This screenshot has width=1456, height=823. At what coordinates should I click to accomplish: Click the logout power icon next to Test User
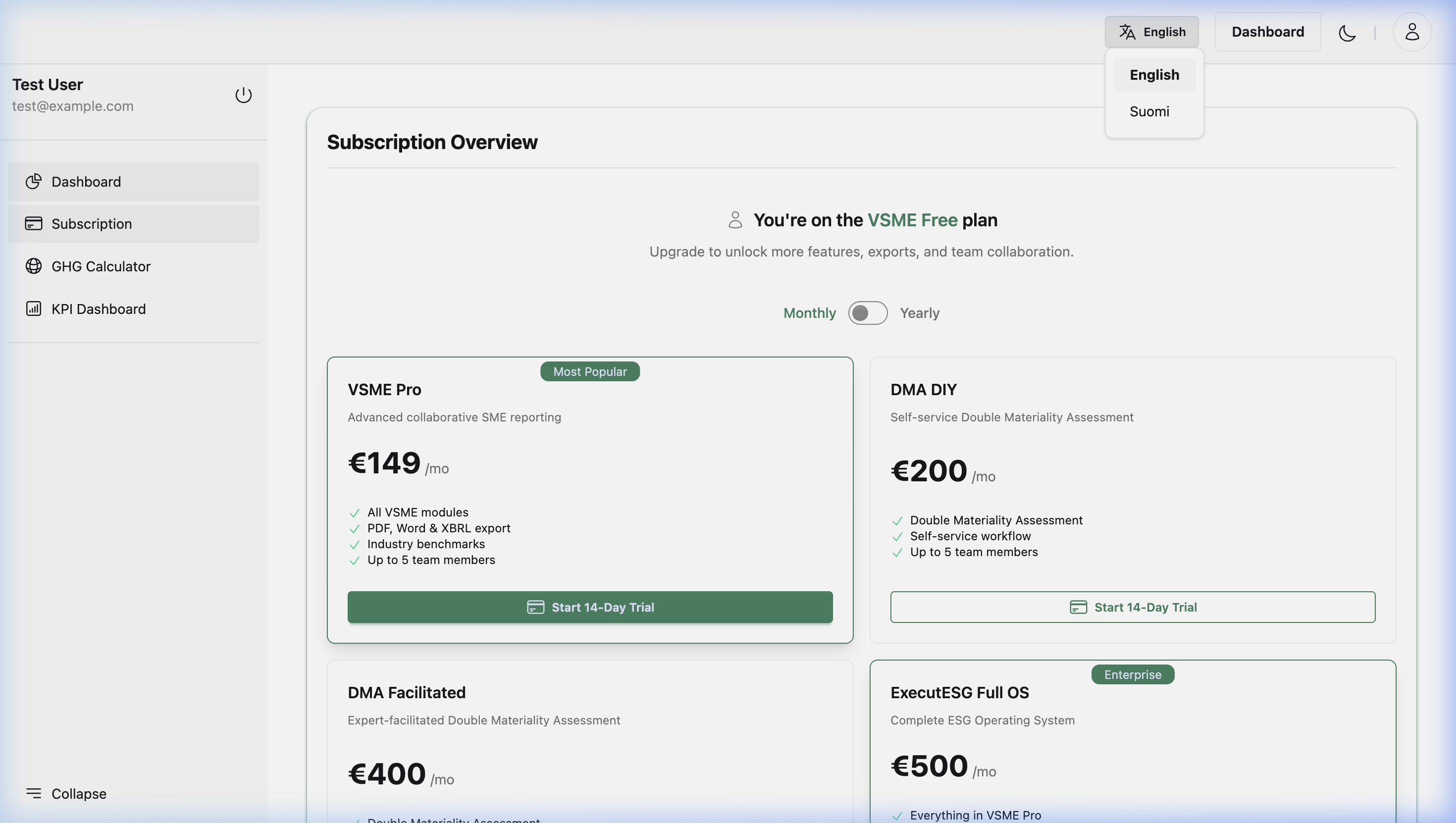(243, 95)
